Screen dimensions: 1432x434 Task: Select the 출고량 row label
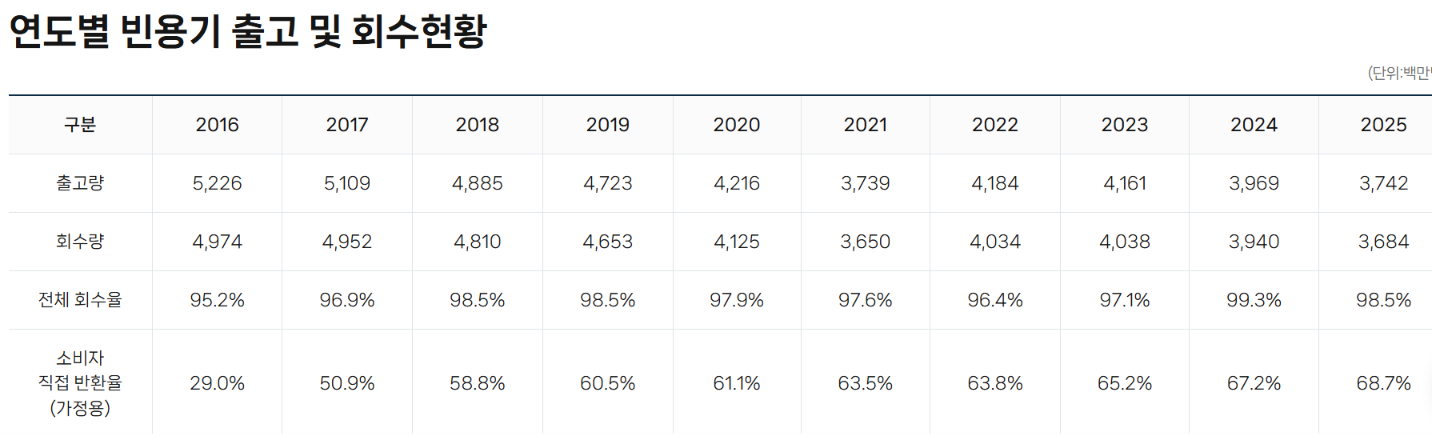[x=80, y=184]
